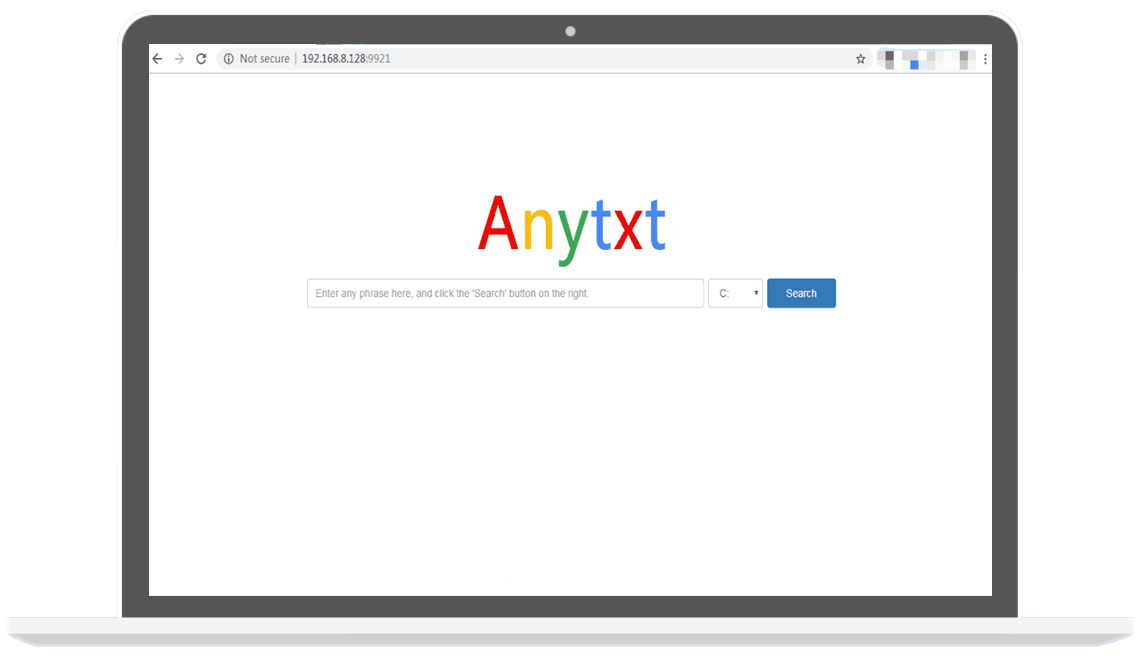
Task: Focus the 'Enter any phrase here' search box
Action: (505, 293)
